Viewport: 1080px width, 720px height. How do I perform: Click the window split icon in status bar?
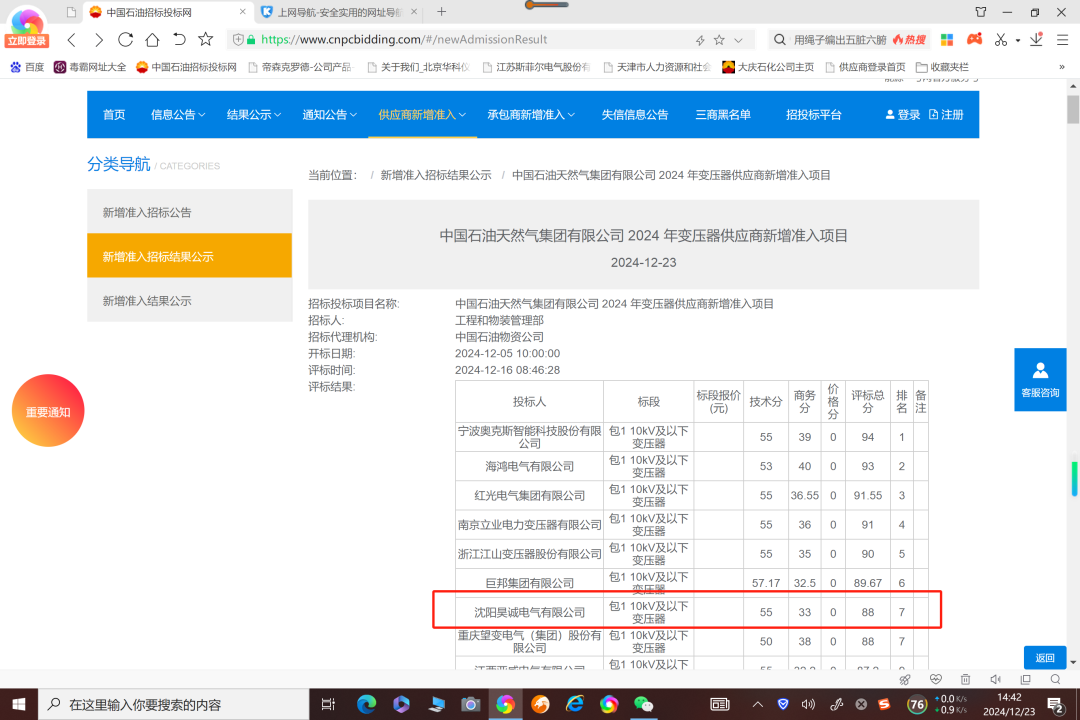pos(1026,679)
